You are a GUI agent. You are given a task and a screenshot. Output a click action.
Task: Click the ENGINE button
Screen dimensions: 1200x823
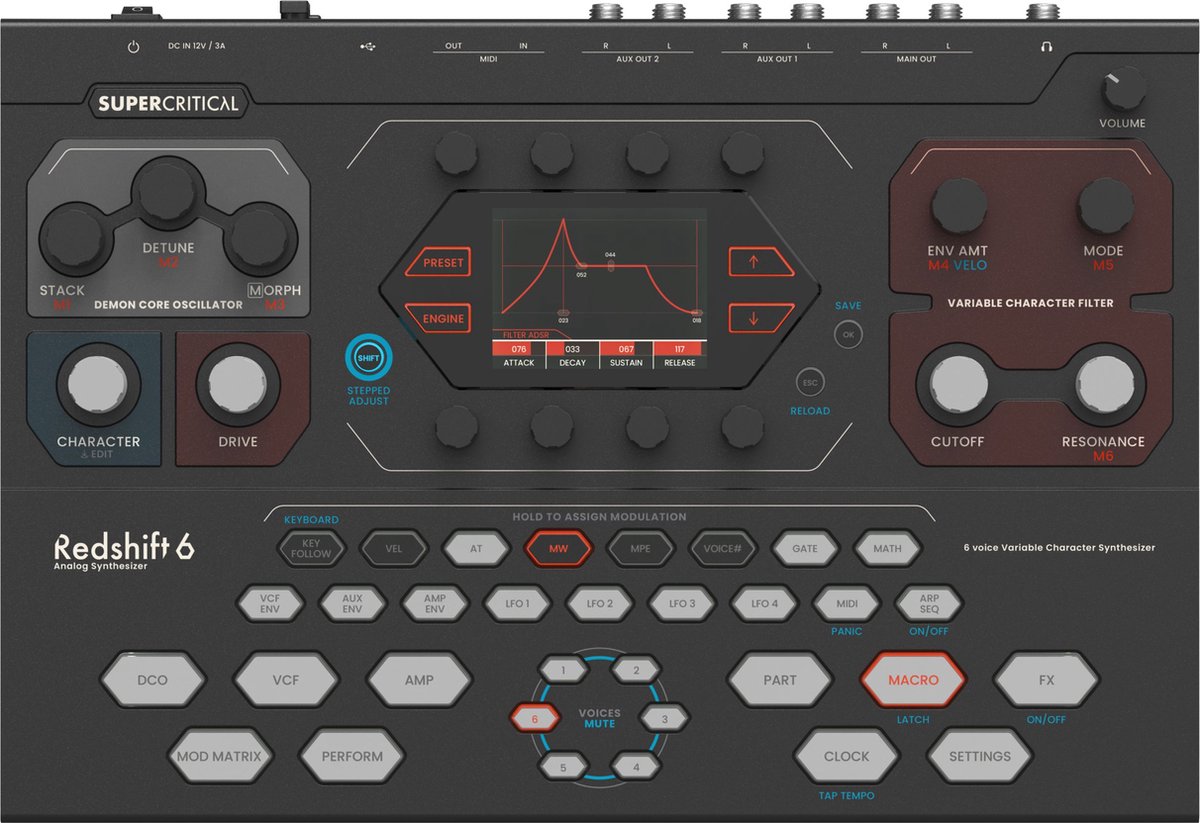click(438, 319)
